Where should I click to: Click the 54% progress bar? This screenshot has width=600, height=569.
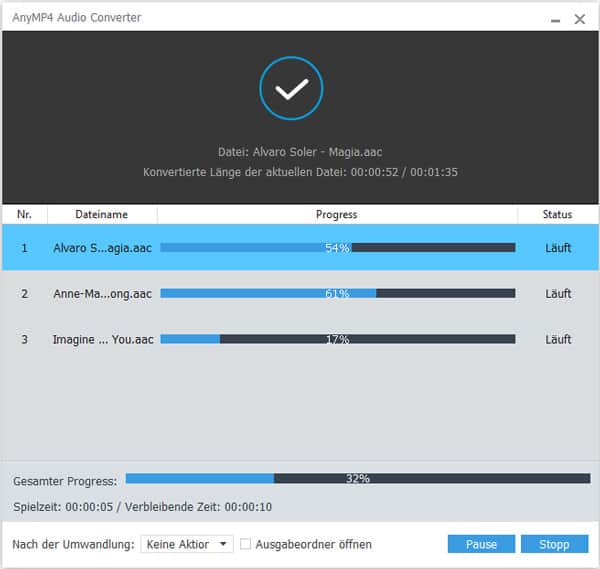click(x=338, y=248)
